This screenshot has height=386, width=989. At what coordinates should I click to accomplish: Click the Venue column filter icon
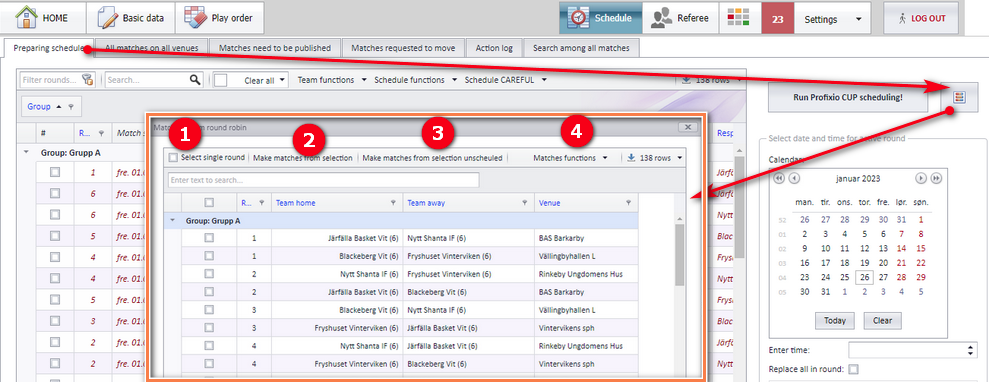coord(628,203)
